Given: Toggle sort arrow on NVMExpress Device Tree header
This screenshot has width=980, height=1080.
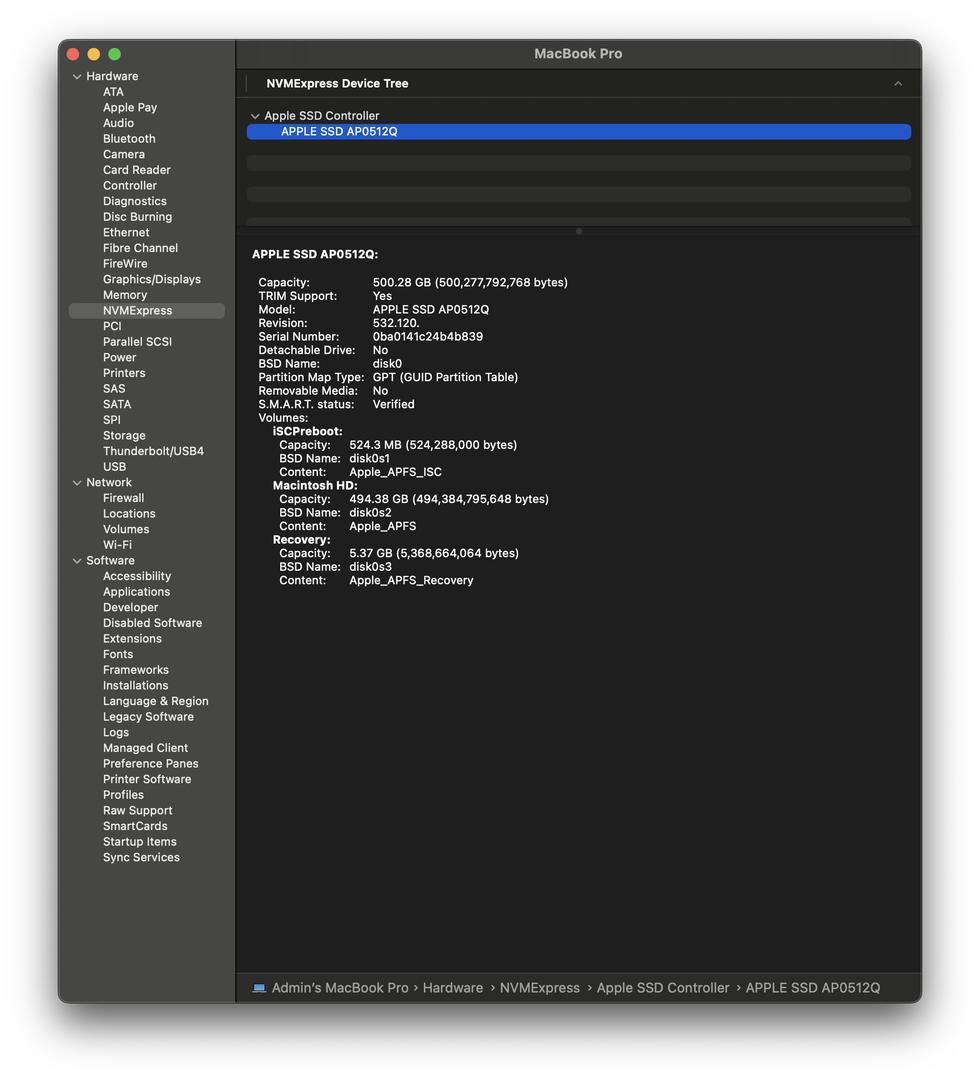Looking at the screenshot, I should [x=898, y=83].
